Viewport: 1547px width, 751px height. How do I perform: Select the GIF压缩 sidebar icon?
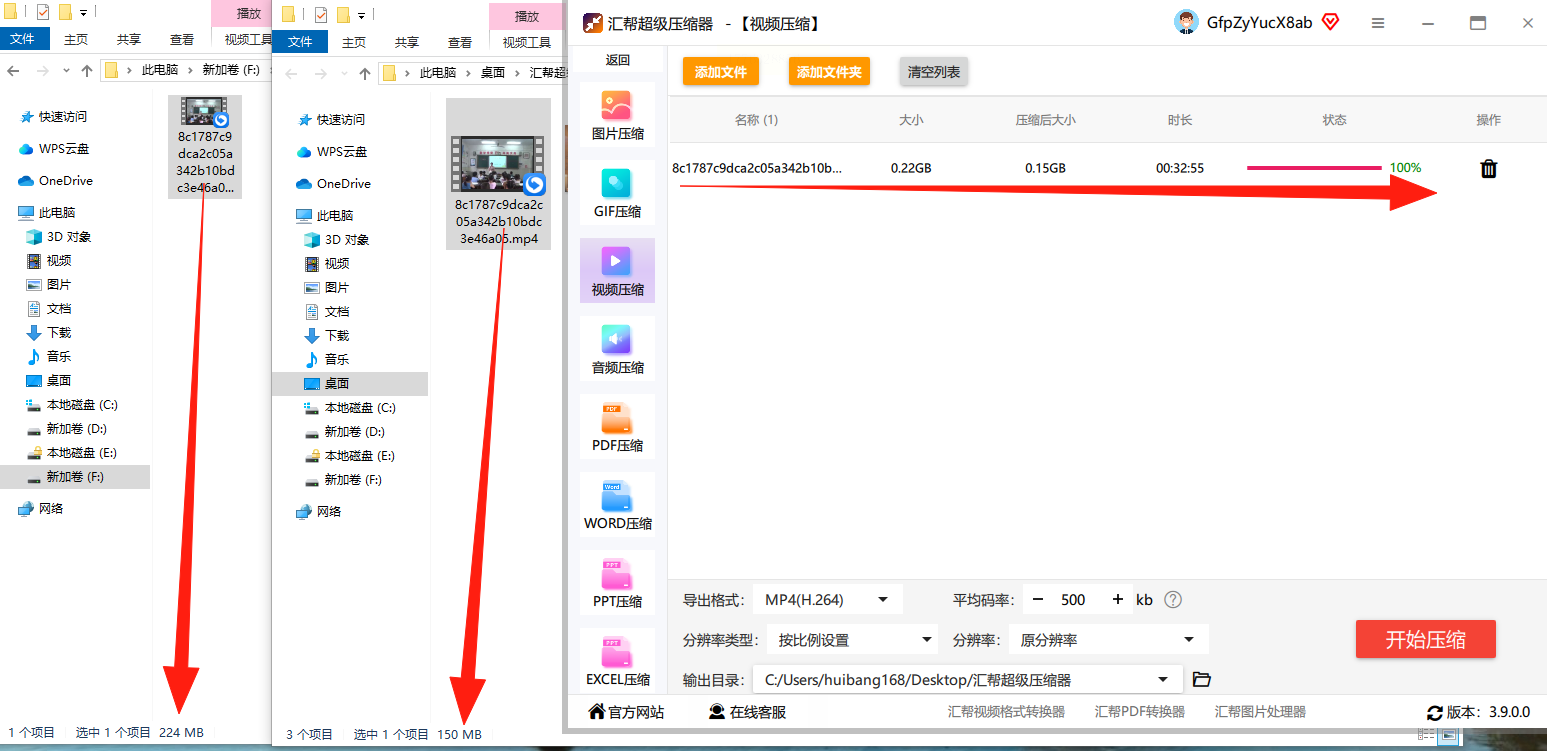click(617, 192)
